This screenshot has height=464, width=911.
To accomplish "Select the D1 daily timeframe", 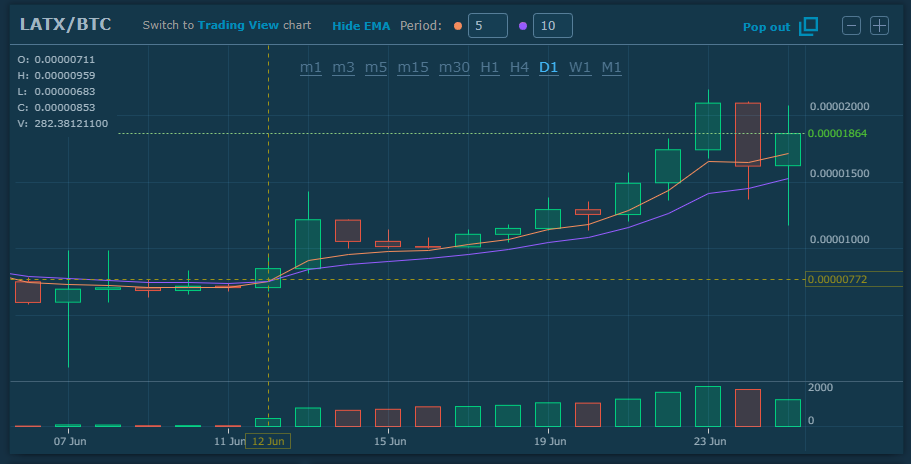I will pos(549,67).
